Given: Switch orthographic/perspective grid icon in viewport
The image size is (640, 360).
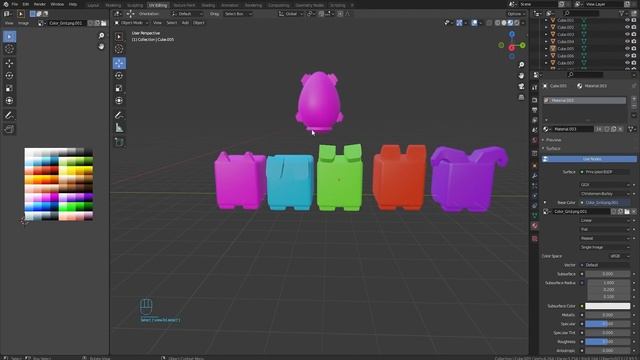Looking at the screenshot, I should pyautogui.click(x=521, y=97).
